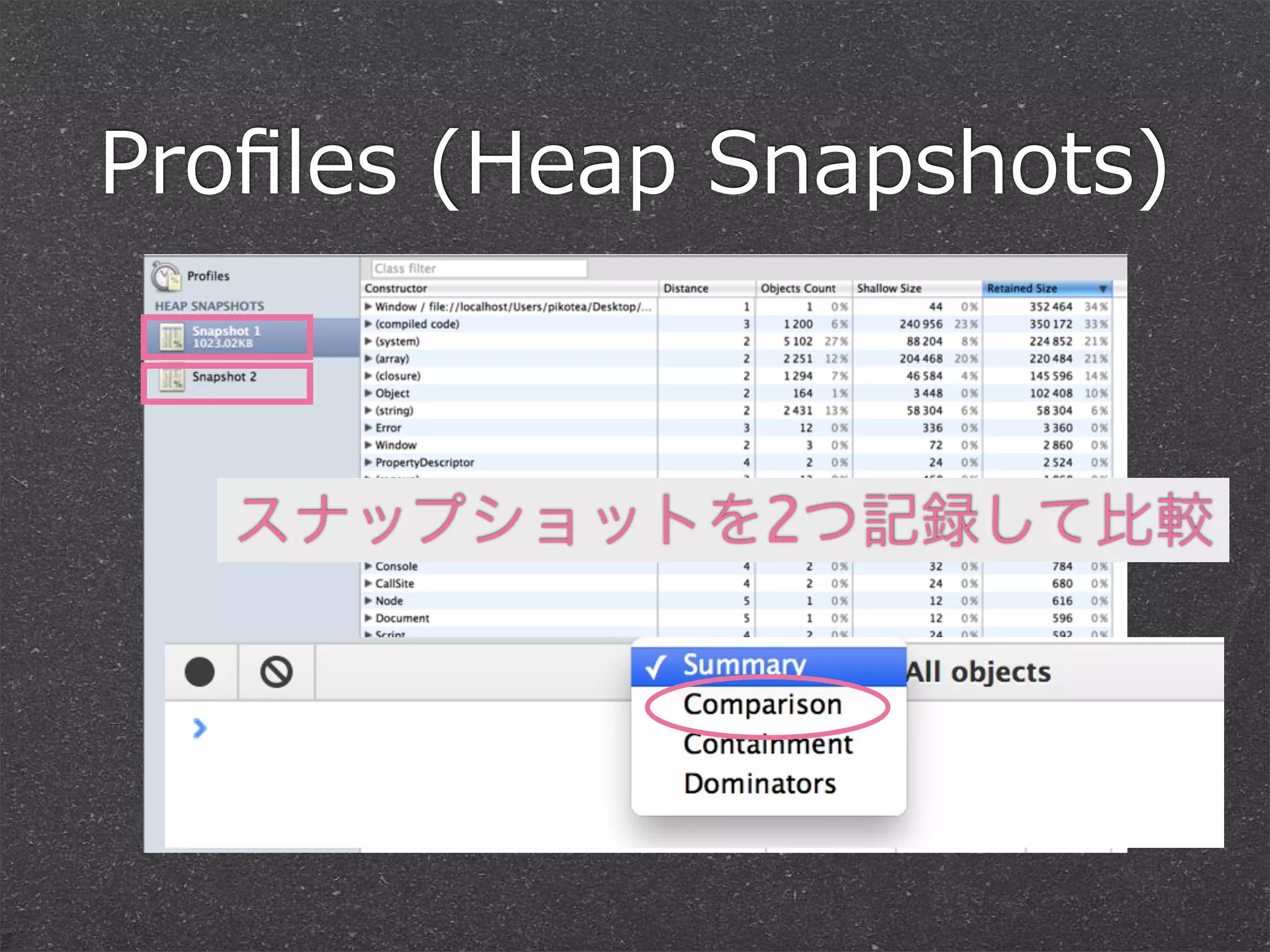Click shallow size value 204 468

(921, 359)
